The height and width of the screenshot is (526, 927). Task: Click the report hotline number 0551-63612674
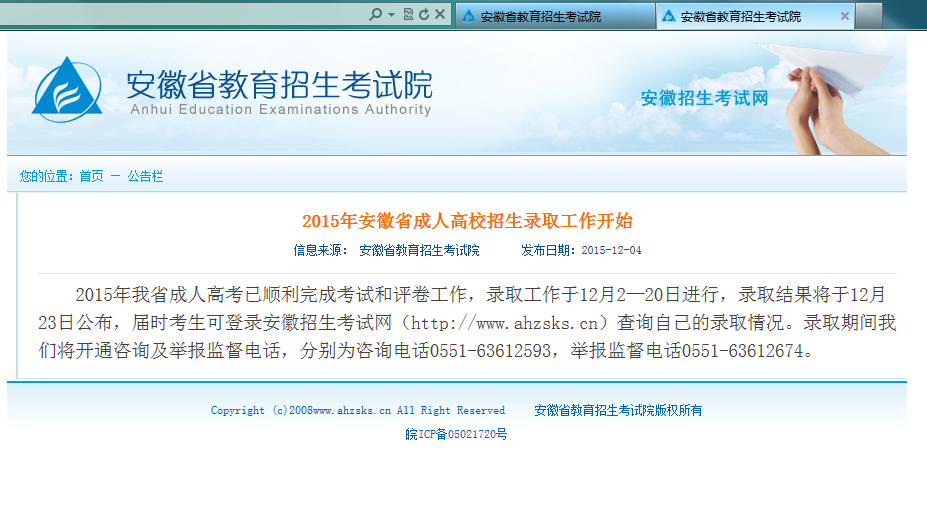(x=743, y=351)
